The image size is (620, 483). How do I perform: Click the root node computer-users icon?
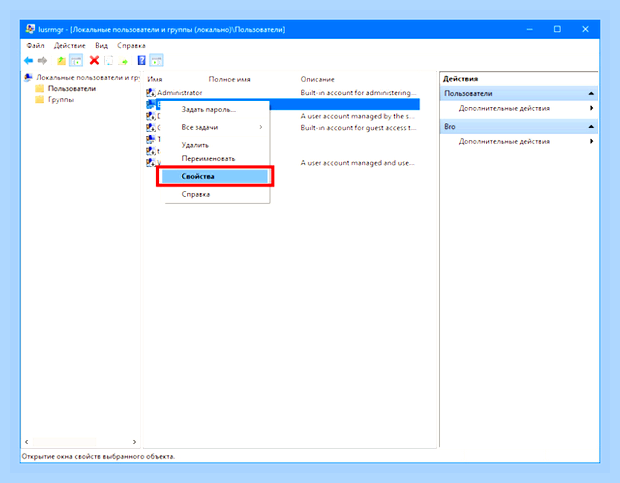tap(28, 77)
